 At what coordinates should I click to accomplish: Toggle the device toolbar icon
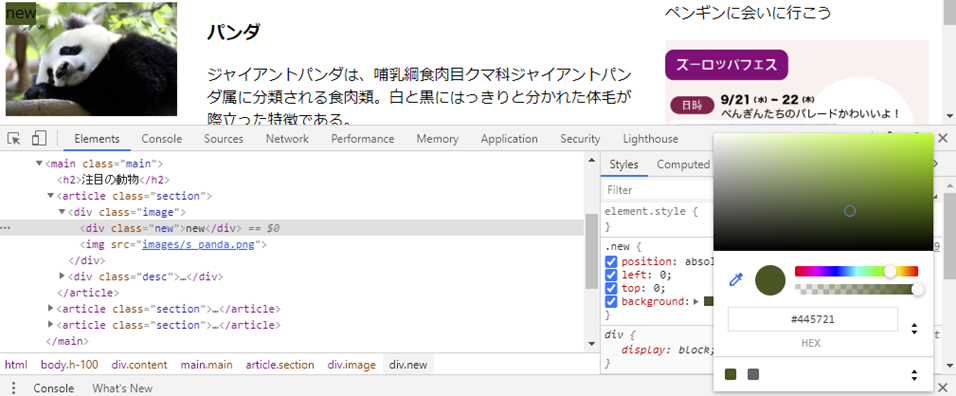point(39,138)
